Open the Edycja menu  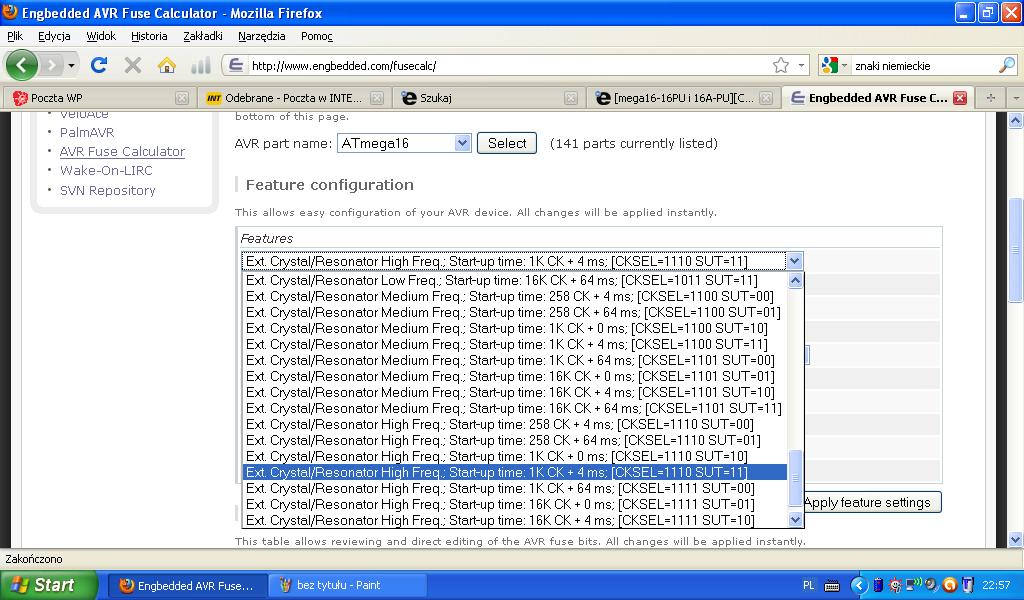click(54, 36)
